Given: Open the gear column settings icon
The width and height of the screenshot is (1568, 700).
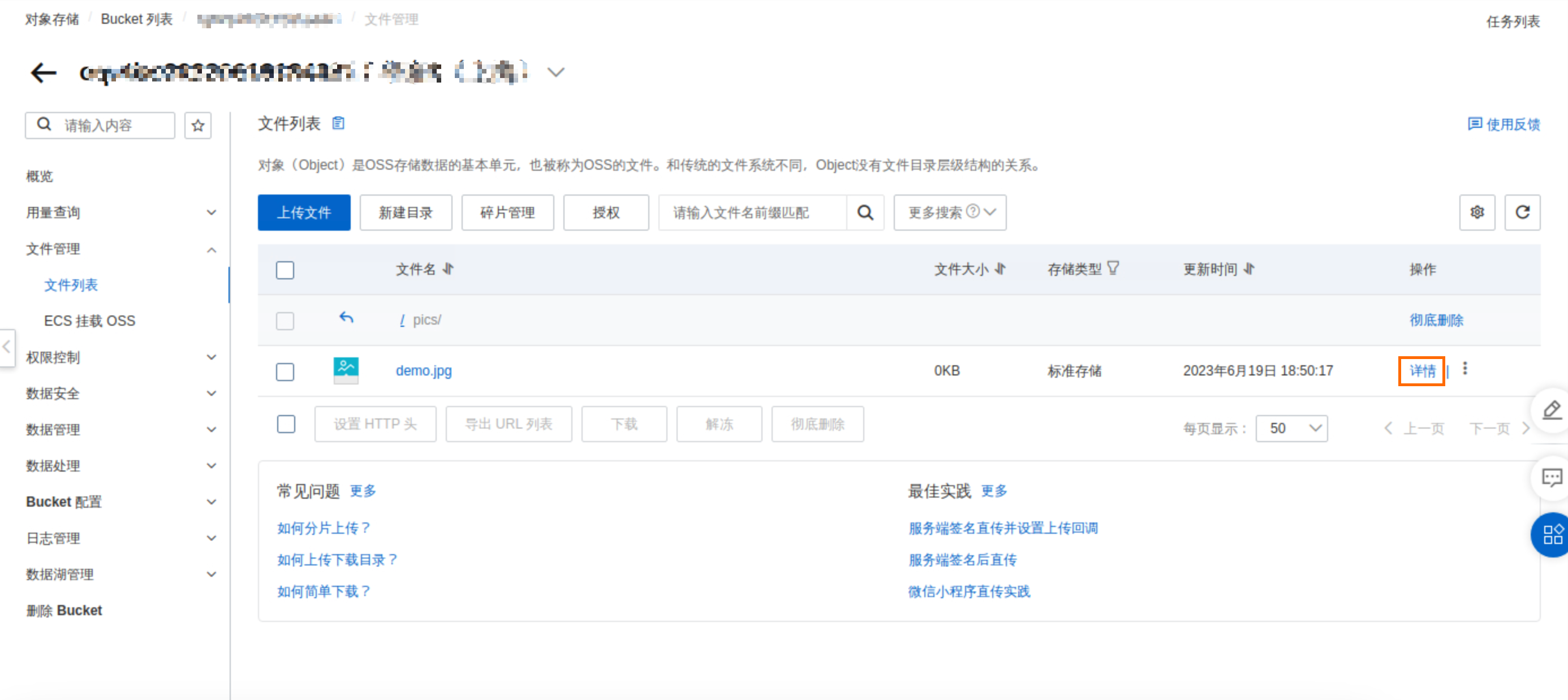Looking at the screenshot, I should 1477,213.
